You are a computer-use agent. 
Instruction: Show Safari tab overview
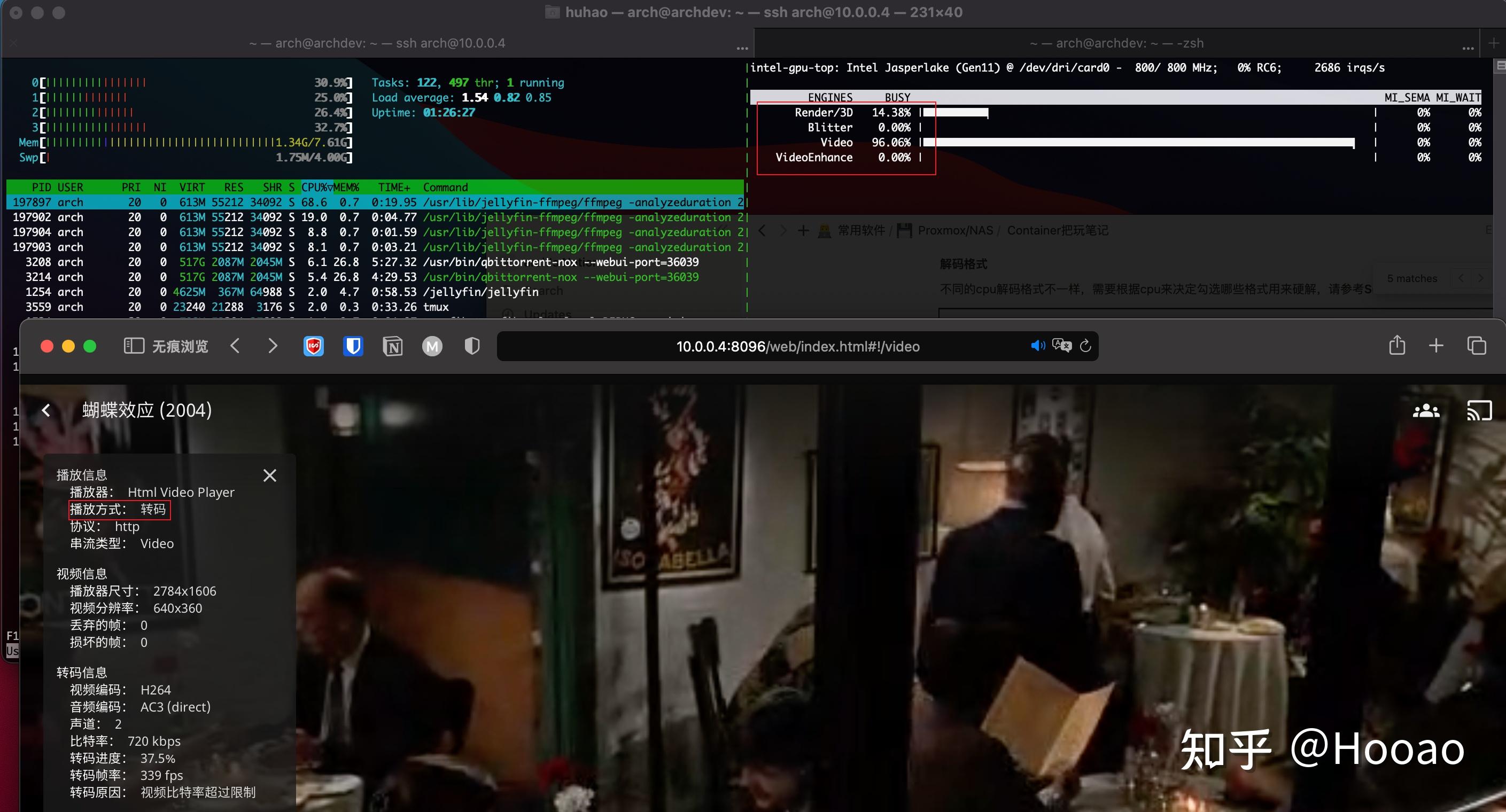click(1476, 346)
